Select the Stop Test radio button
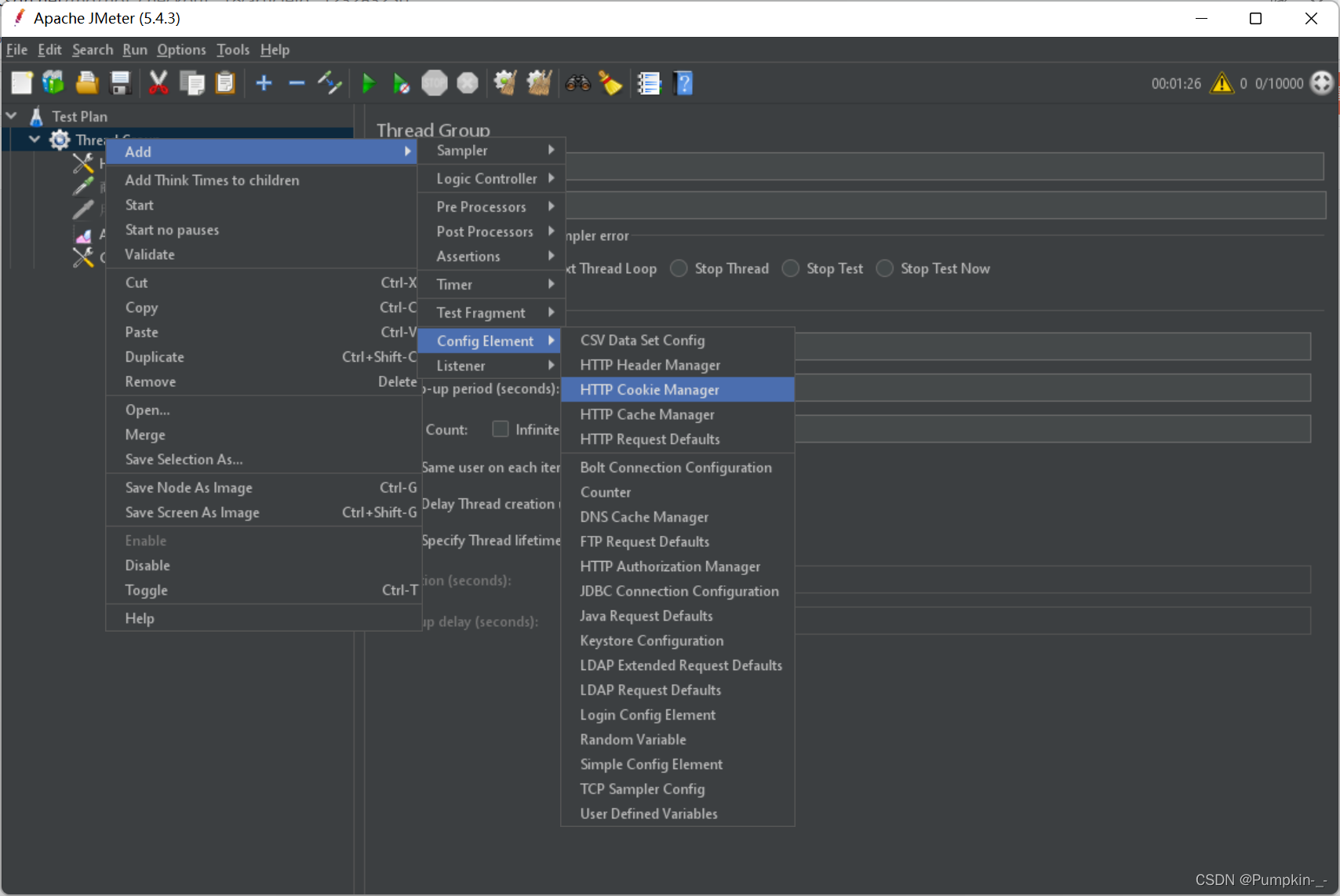Screen dimensions: 1340x896 (791, 268)
